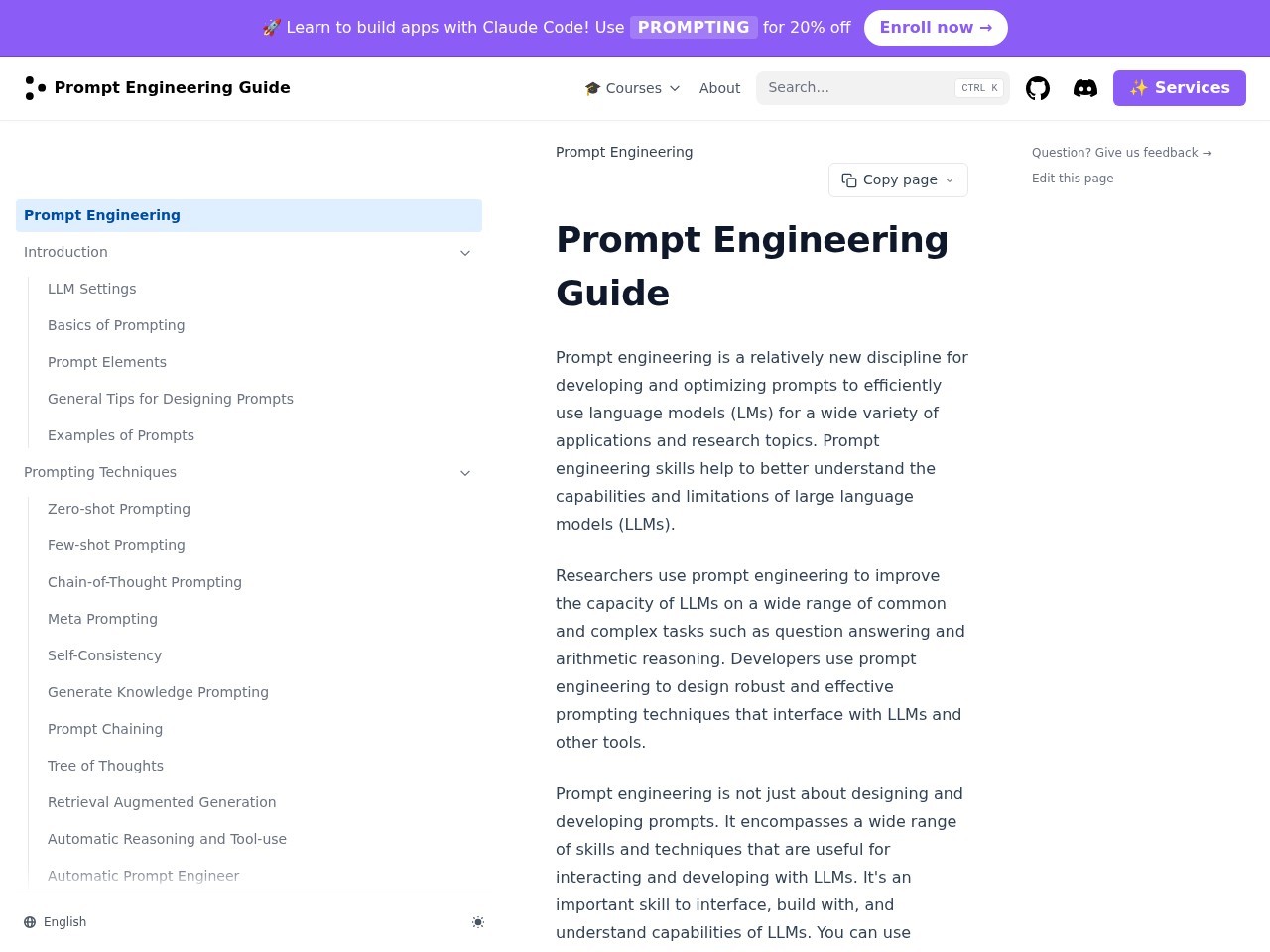The height and width of the screenshot is (952, 1270).
Task: Go to Chain-of-Thought Prompting
Action: click(x=145, y=582)
